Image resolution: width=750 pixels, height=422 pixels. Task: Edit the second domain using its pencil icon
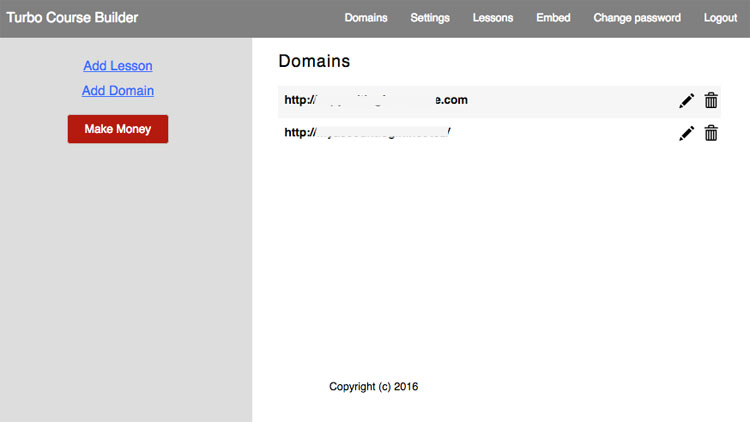click(686, 133)
